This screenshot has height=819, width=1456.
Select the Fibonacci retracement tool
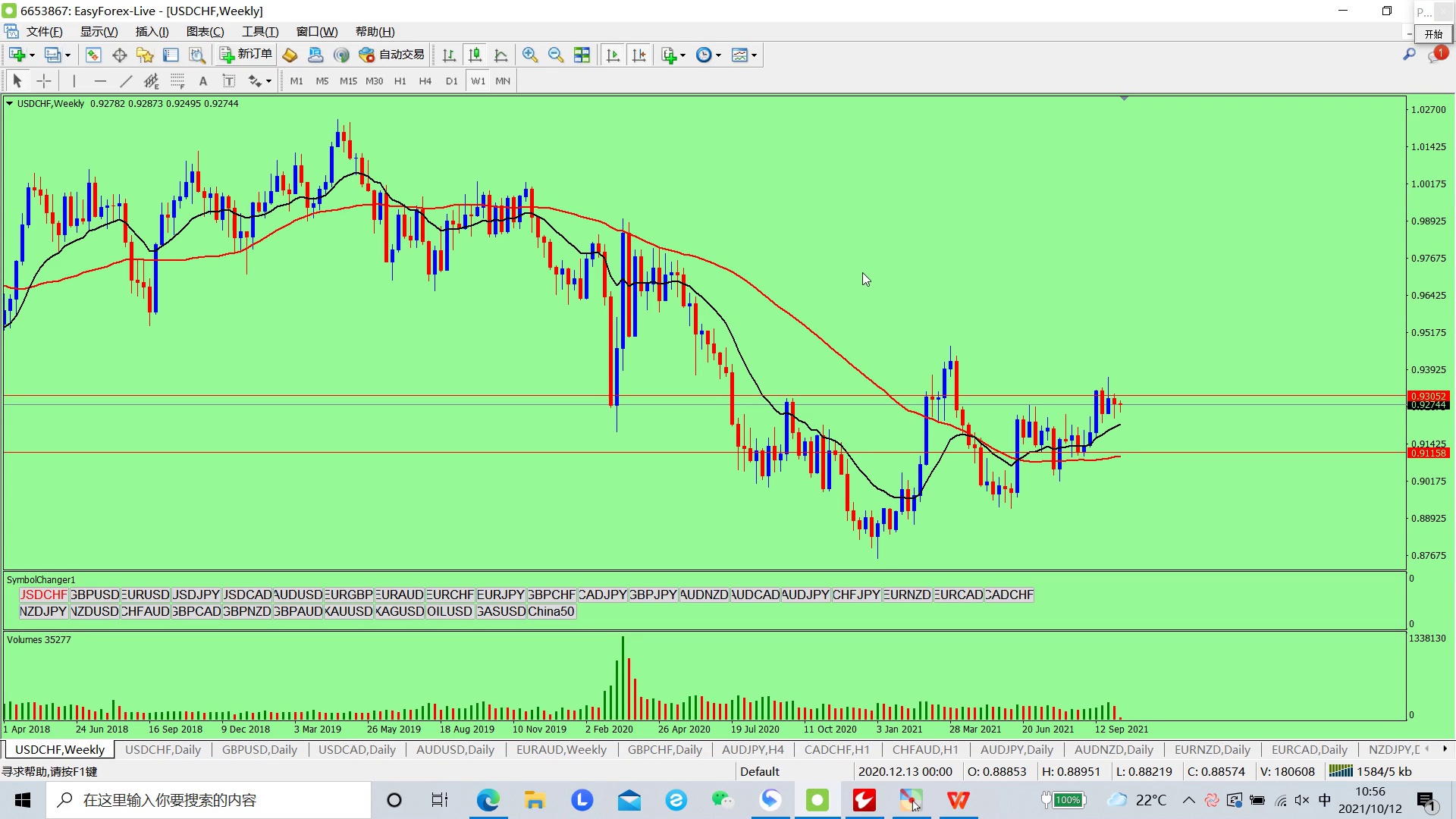[x=177, y=81]
